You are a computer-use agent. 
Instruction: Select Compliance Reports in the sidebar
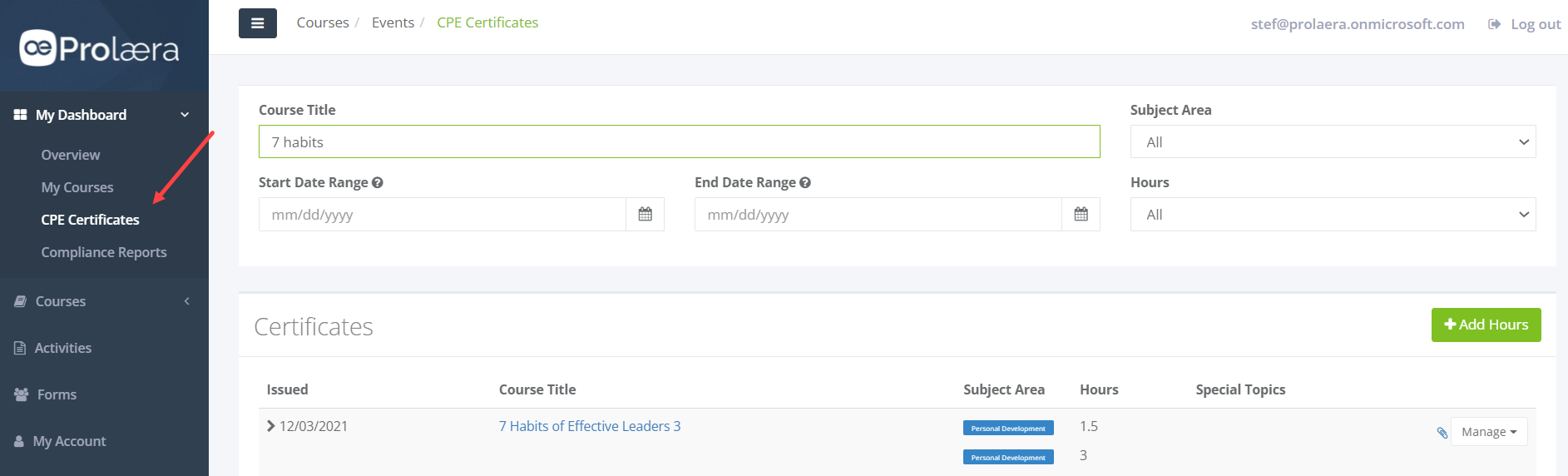click(104, 252)
